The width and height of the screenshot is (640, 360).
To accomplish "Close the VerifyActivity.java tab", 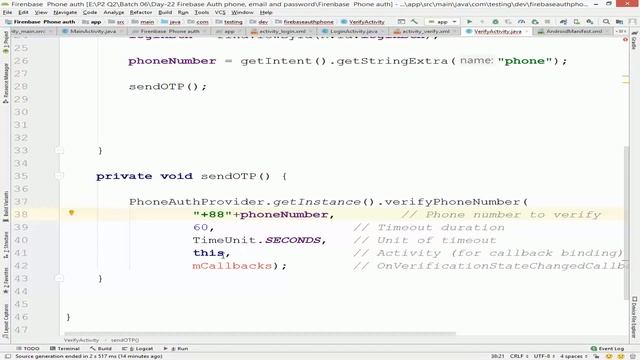I will point(527,31).
